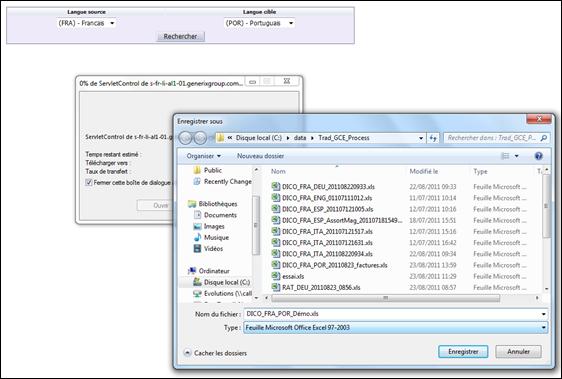Collapse folders with Cacher les dossiers

coord(216,353)
